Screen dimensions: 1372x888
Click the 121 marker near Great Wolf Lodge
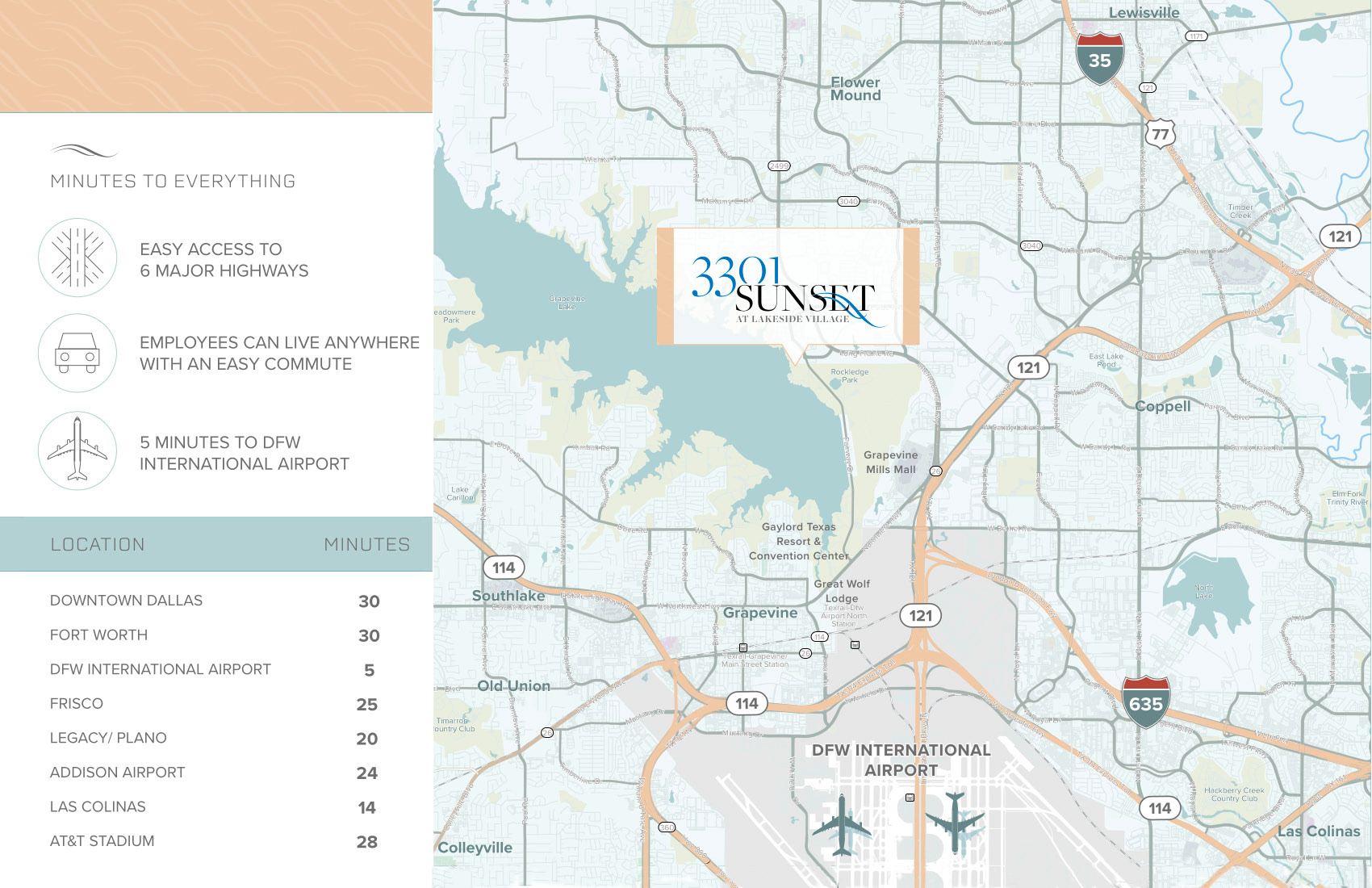pyautogui.click(x=921, y=616)
